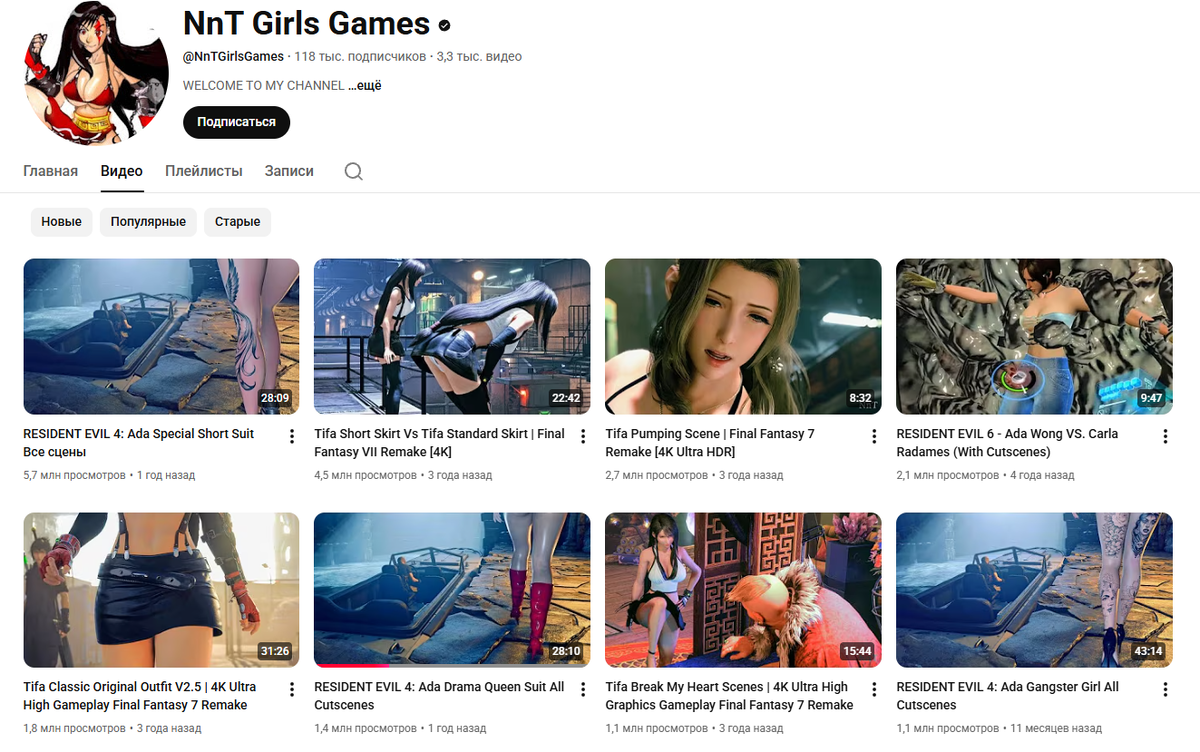1200x752 pixels.
Task: Switch sorting to Старые
Action: coord(237,221)
